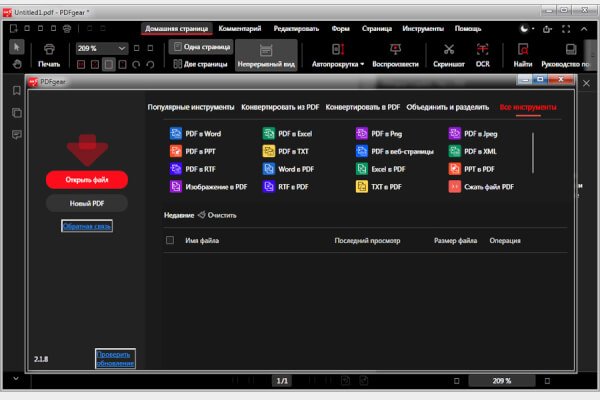Screen dimensions: 600x400
Task: Choose PDF в PPT converter
Action: pyautogui.click(x=192, y=151)
